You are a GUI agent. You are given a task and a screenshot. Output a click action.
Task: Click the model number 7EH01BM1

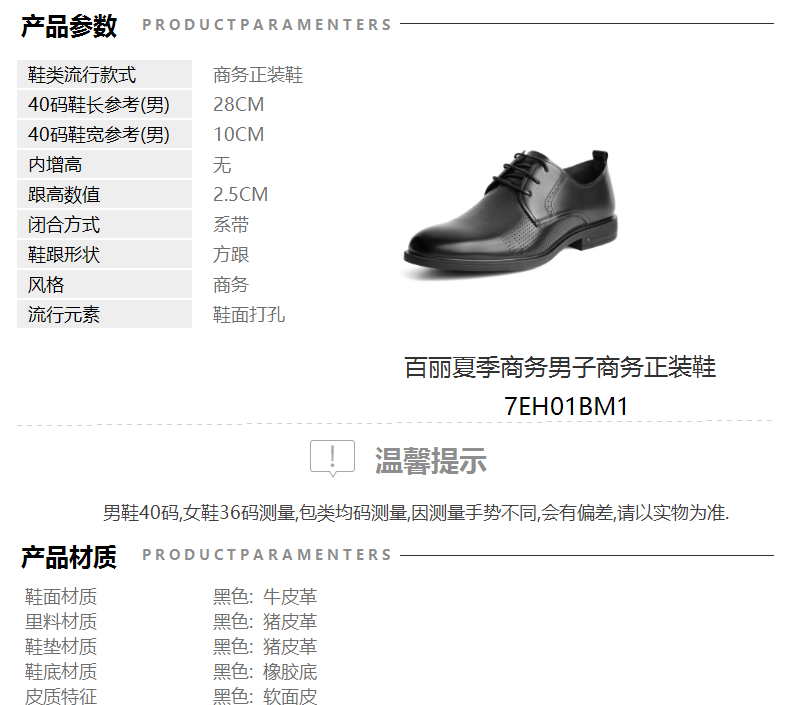pyautogui.click(x=566, y=406)
